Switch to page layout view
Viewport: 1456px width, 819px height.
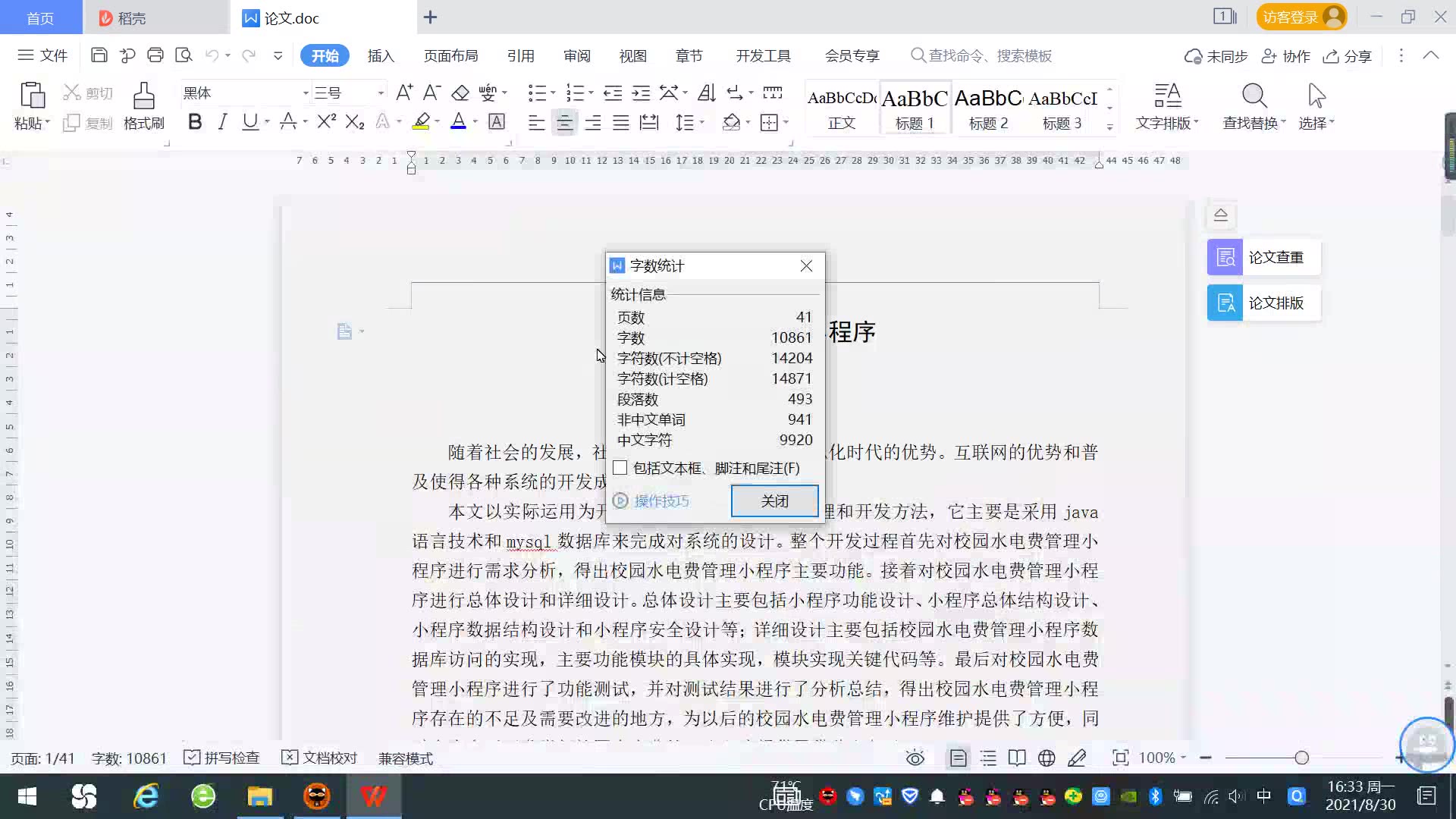[x=958, y=758]
